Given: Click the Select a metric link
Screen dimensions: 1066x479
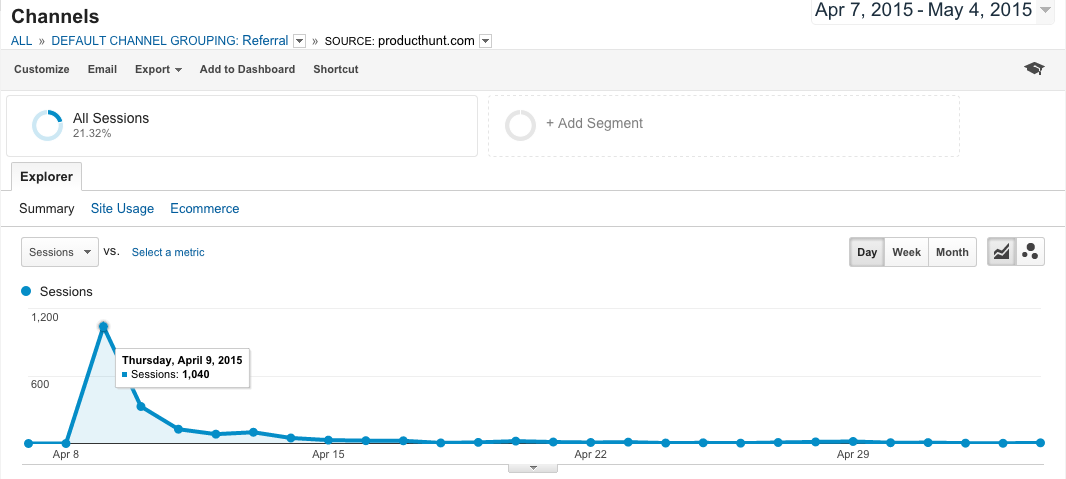Looking at the screenshot, I should click(168, 252).
